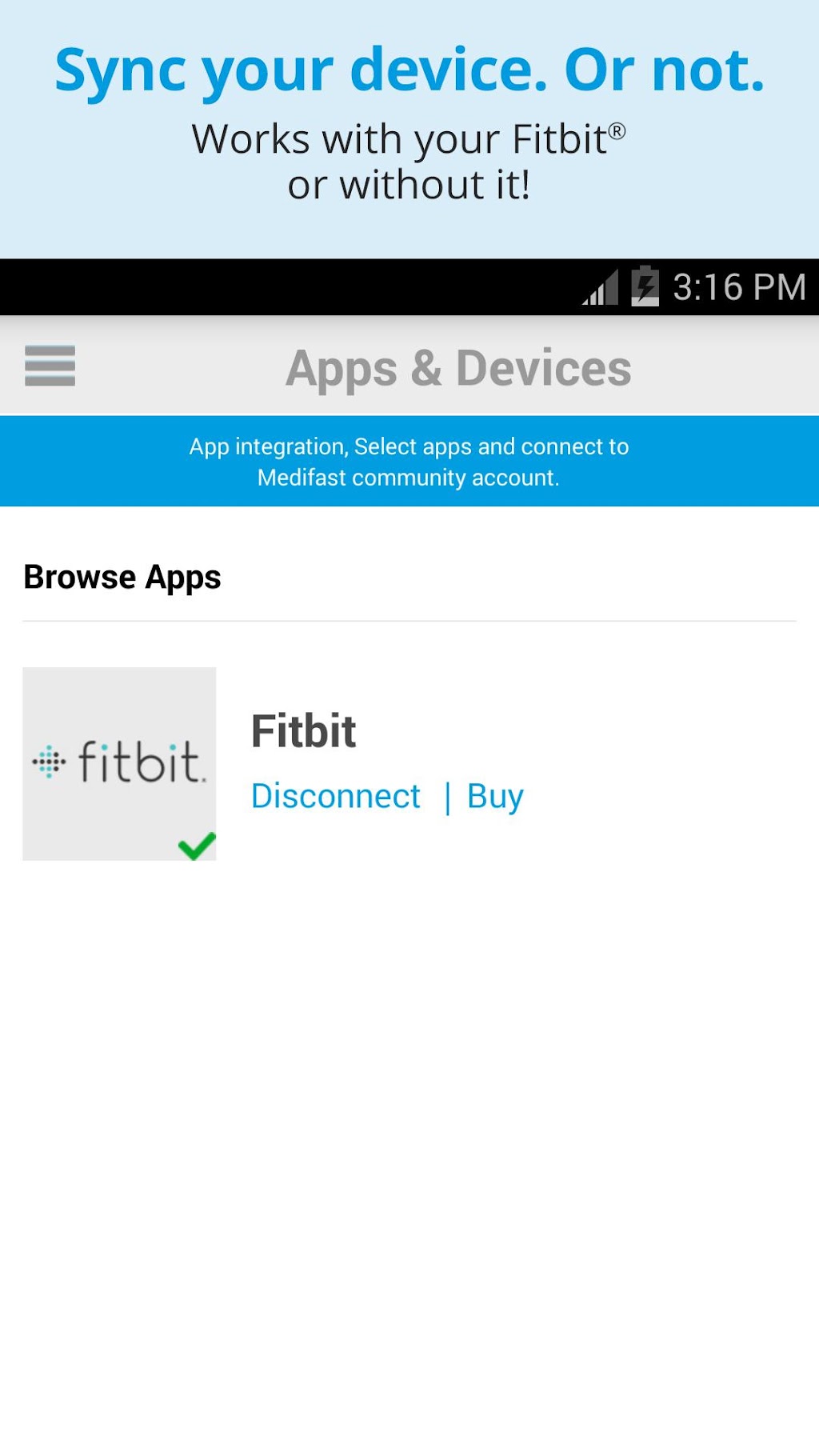Click the "Works with your Fitbit" subtitle
This screenshot has width=819, height=1456.
(x=398, y=140)
